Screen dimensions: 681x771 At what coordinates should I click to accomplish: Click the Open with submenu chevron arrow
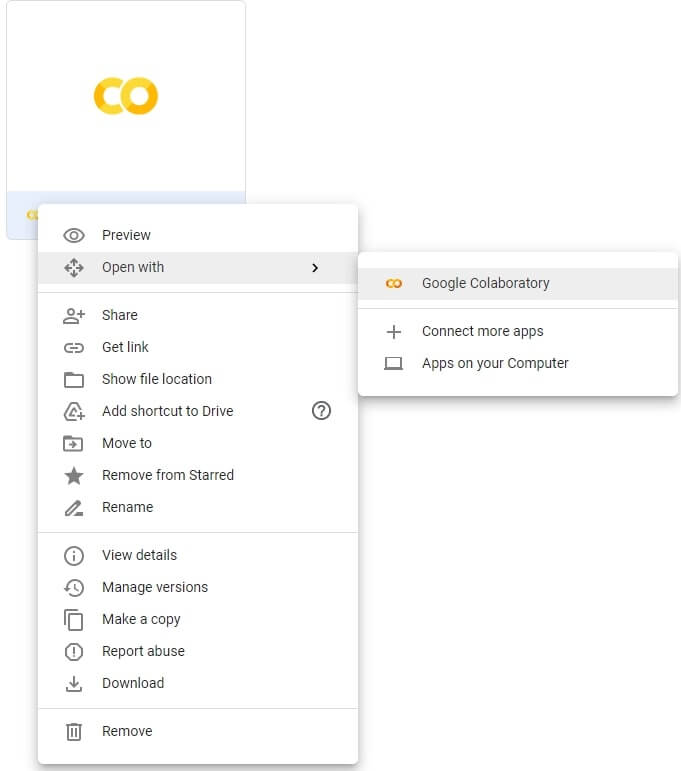315,268
